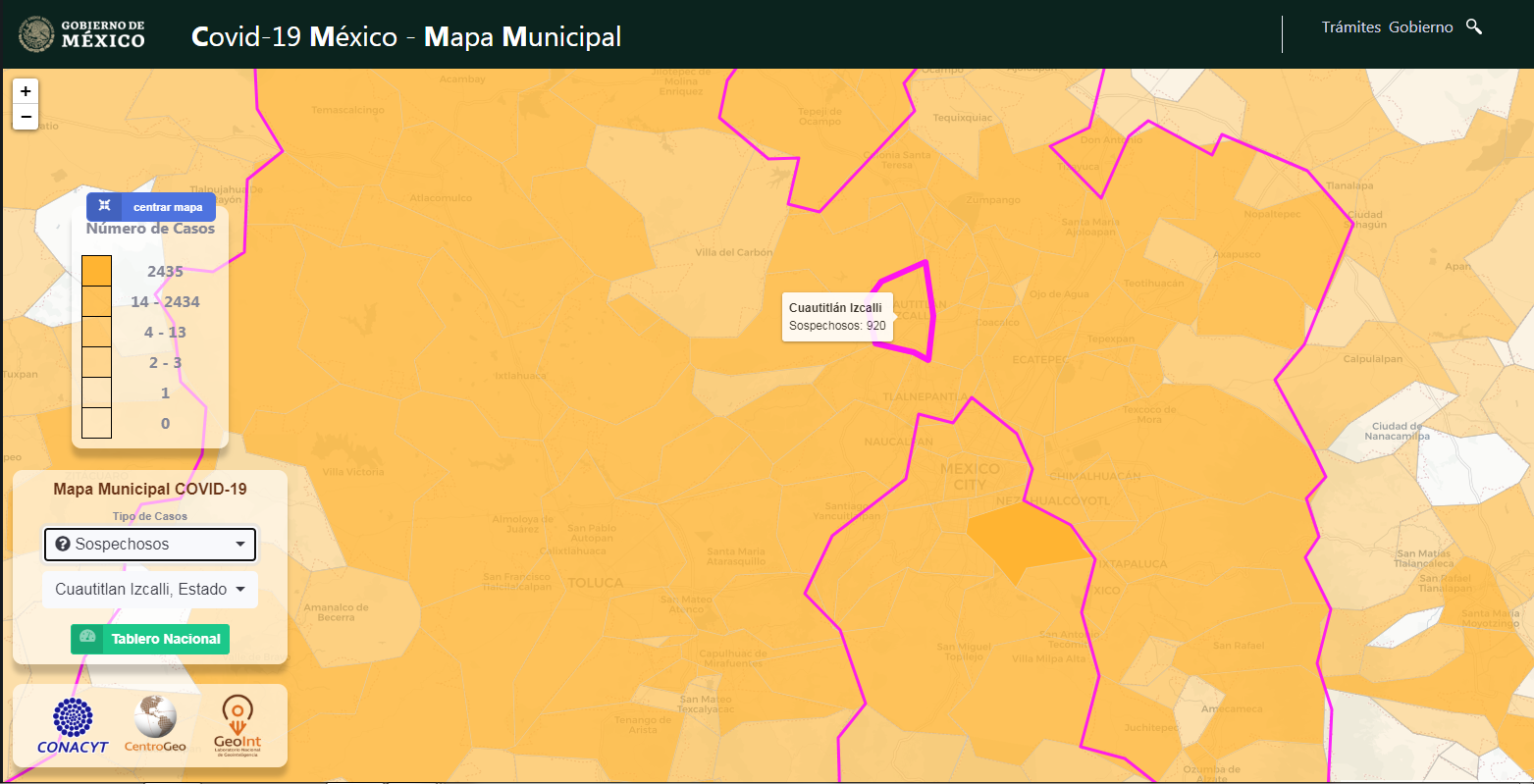This screenshot has width=1534, height=784.
Task: Select the 2435 legend color swatch
Action: point(96,271)
